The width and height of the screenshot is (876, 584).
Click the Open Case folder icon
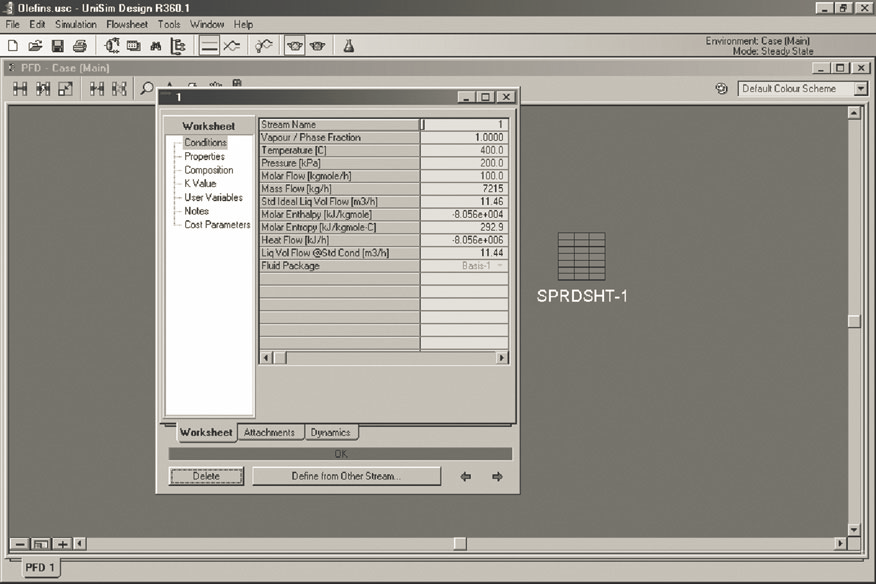pos(35,46)
